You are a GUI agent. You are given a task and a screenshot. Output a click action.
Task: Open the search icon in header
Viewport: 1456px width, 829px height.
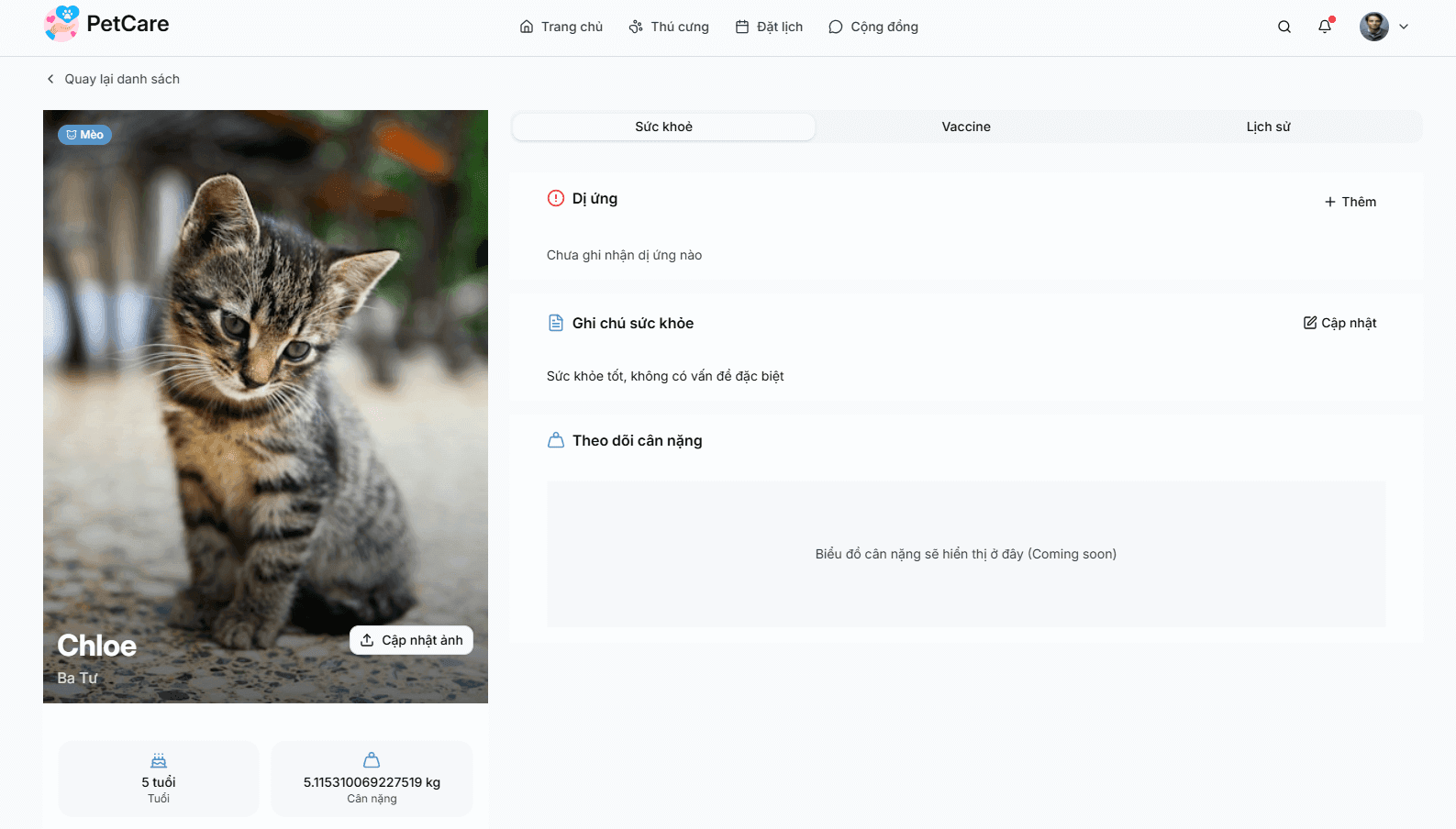1284,27
